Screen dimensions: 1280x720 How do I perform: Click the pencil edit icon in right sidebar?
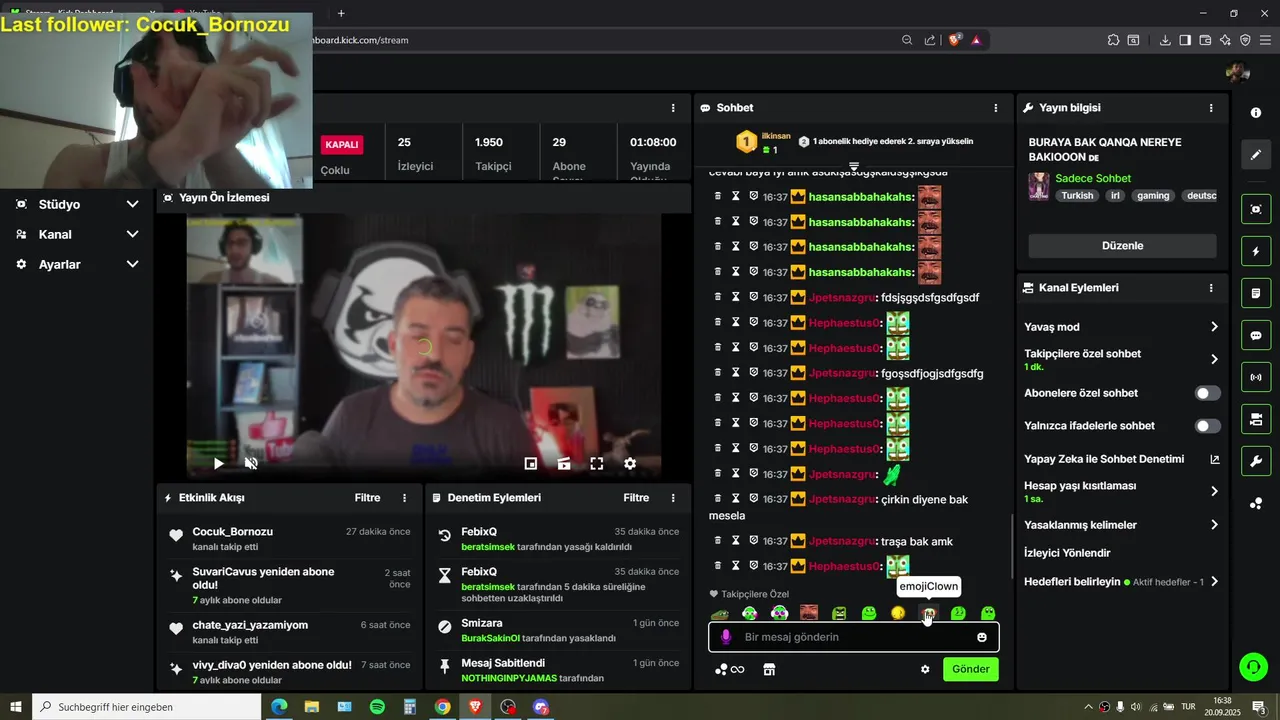pyautogui.click(x=1256, y=155)
